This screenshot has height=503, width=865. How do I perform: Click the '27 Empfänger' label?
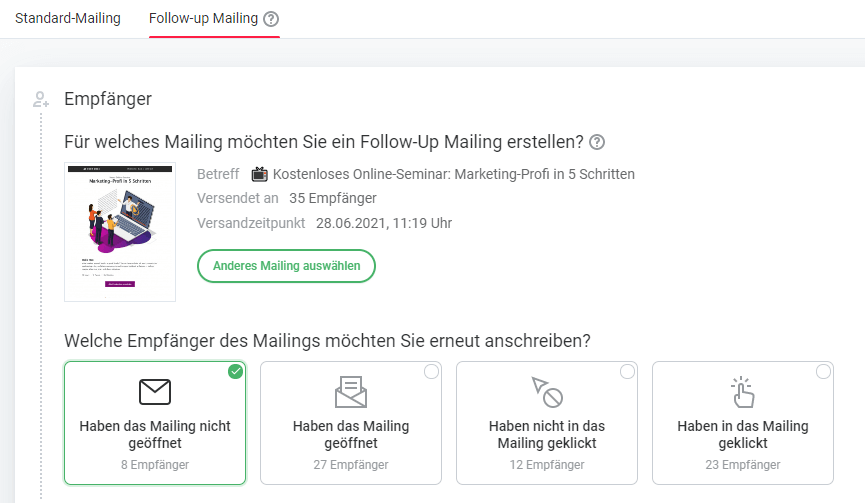351,465
